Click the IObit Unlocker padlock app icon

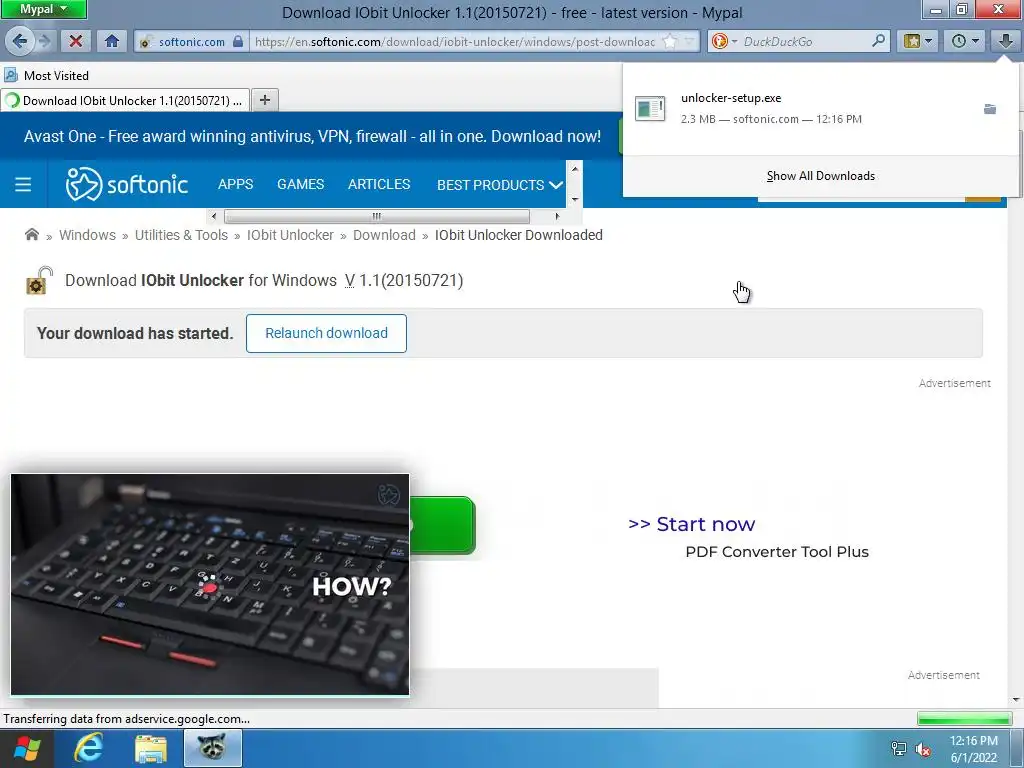pos(39,281)
